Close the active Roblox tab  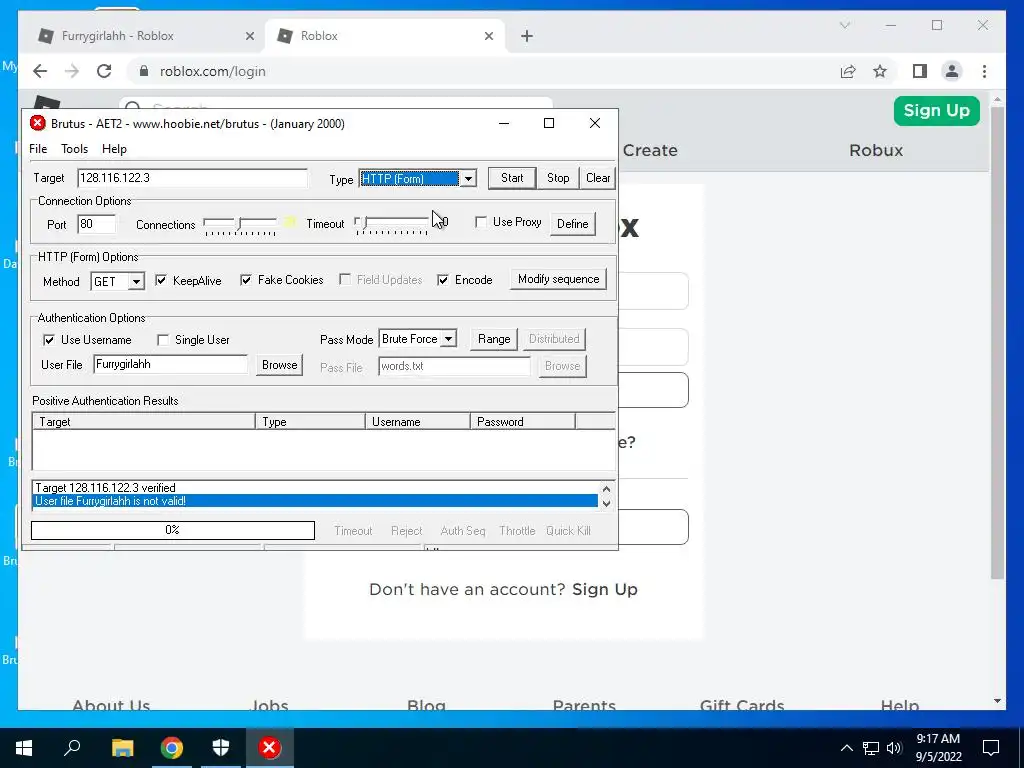tap(488, 36)
